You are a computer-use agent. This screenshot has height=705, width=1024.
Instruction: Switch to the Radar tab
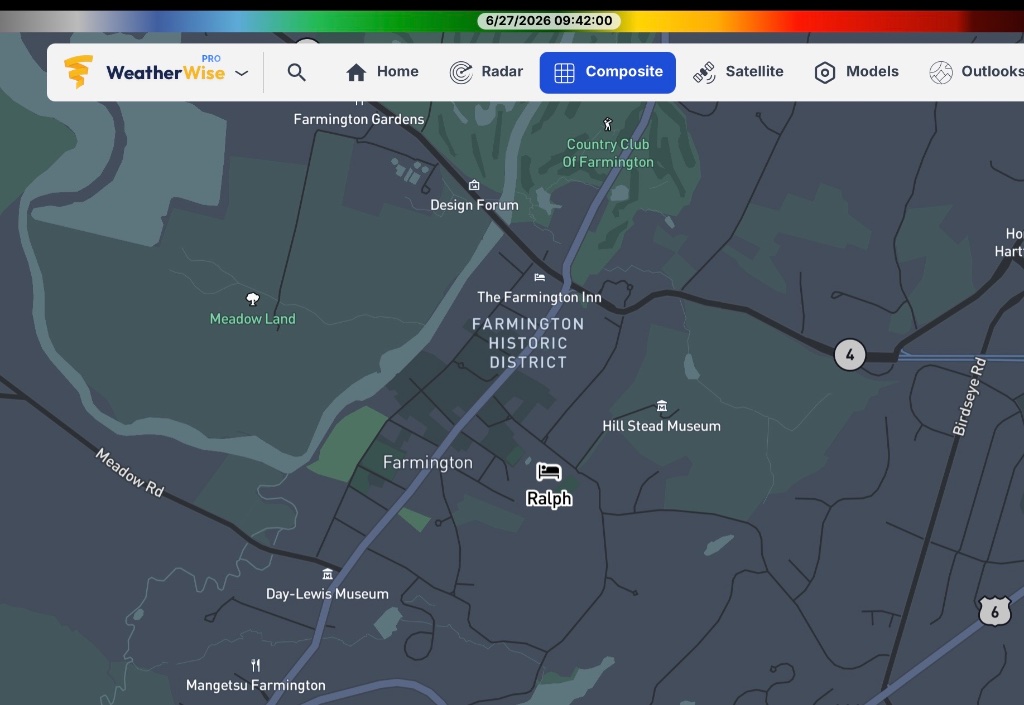[487, 72]
